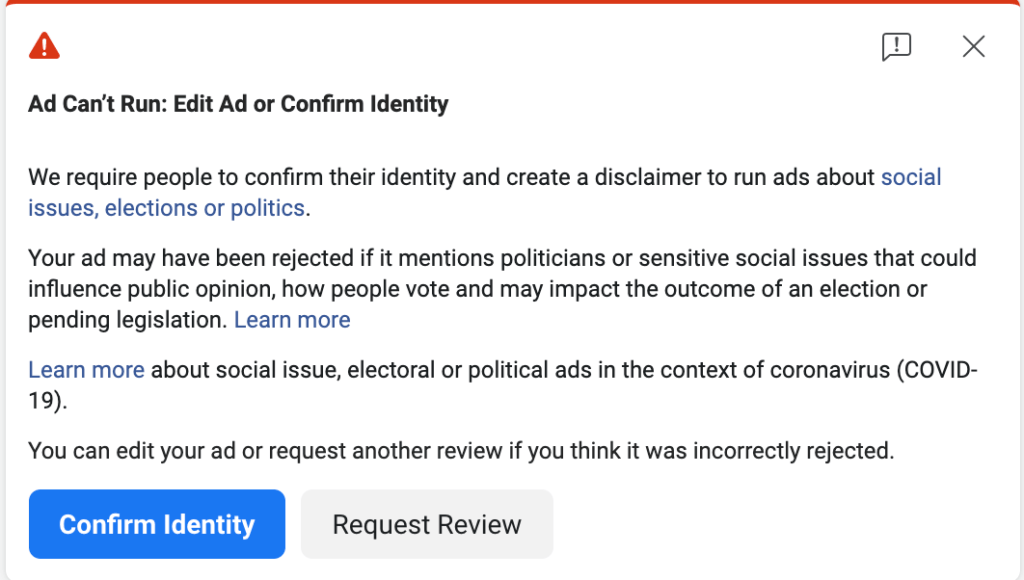Open the social issues, elections or politics link
The image size is (1024, 580).
pyautogui.click(x=167, y=208)
